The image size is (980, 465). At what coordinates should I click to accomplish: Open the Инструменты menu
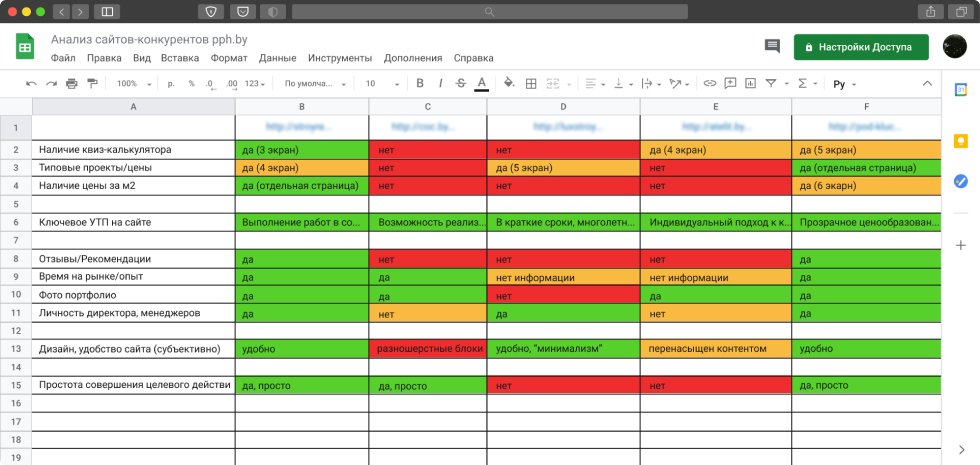[340, 58]
